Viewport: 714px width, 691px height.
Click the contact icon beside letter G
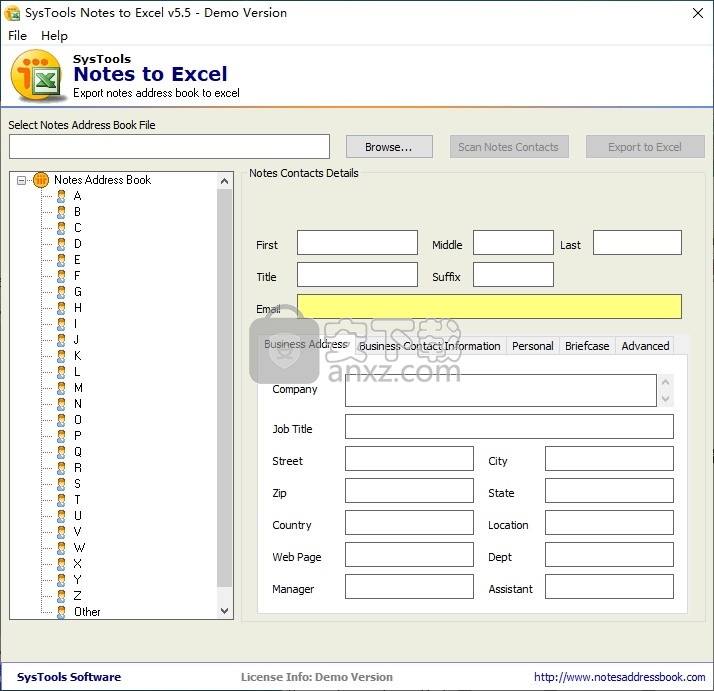(x=61, y=292)
